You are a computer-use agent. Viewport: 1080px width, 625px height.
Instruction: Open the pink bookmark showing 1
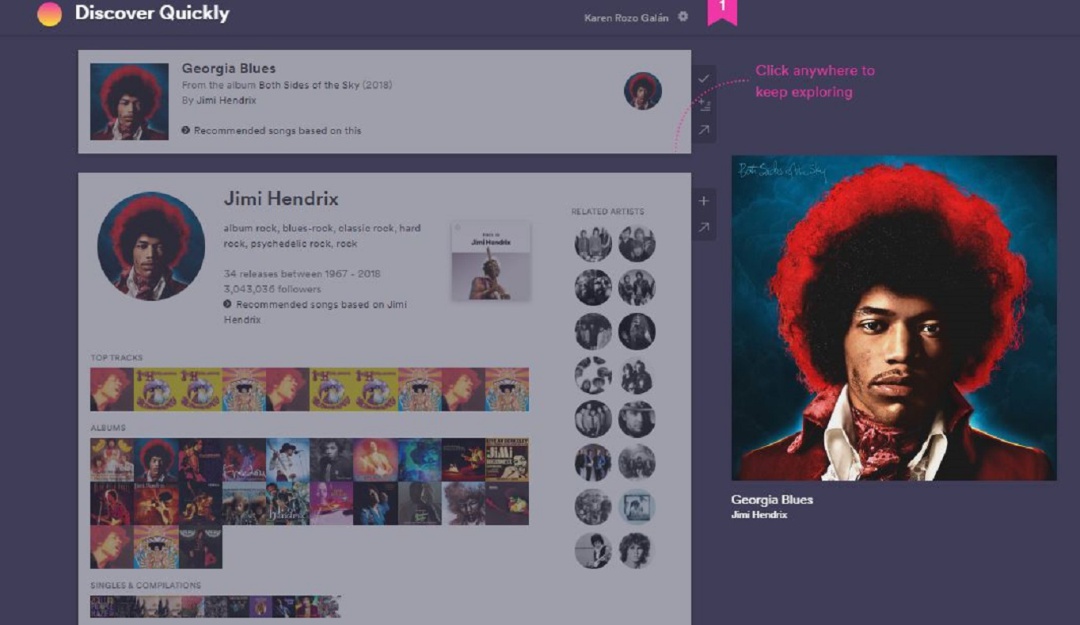pos(722,11)
